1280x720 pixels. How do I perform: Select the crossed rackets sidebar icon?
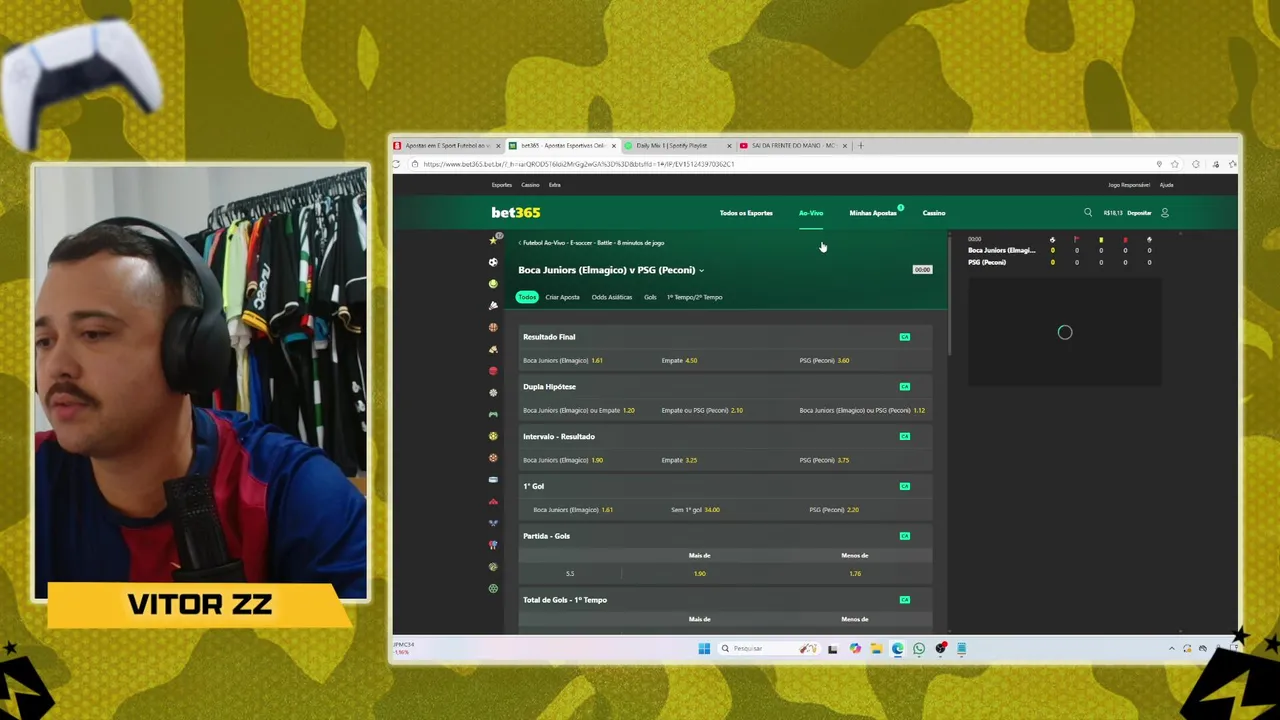493,523
